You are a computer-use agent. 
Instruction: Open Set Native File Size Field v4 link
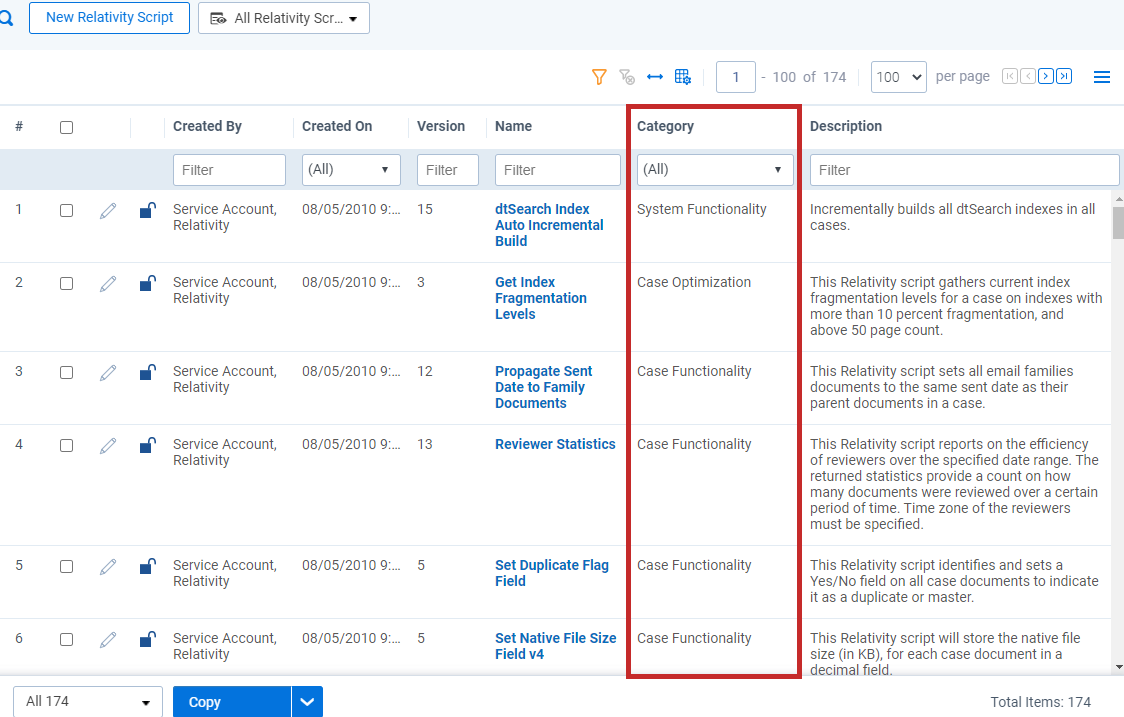(556, 646)
